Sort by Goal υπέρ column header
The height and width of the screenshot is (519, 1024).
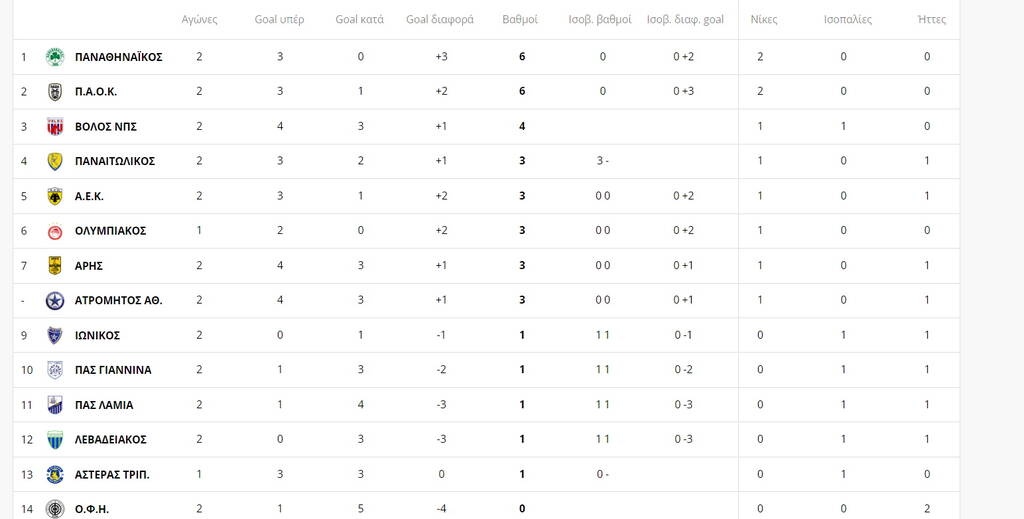tap(279, 20)
